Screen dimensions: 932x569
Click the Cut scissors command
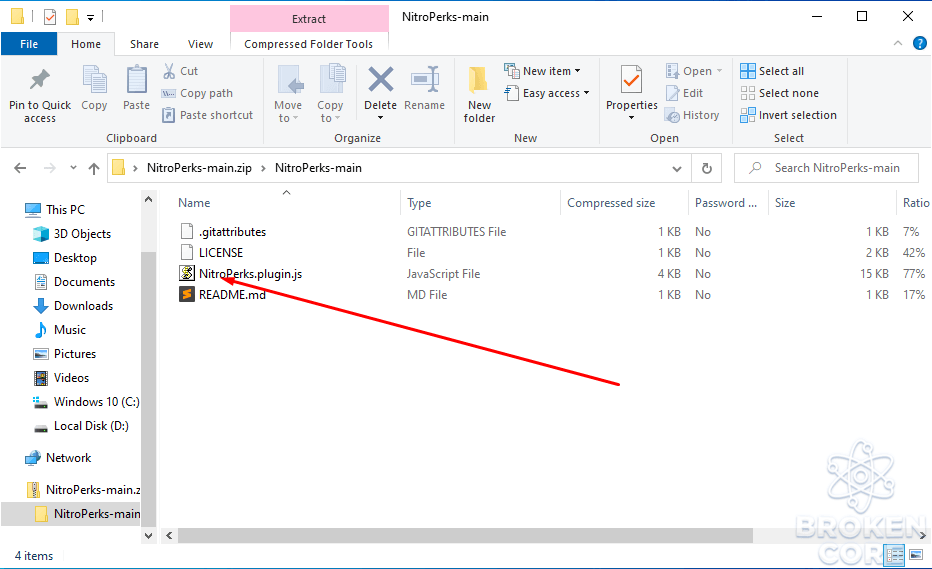click(x=180, y=71)
